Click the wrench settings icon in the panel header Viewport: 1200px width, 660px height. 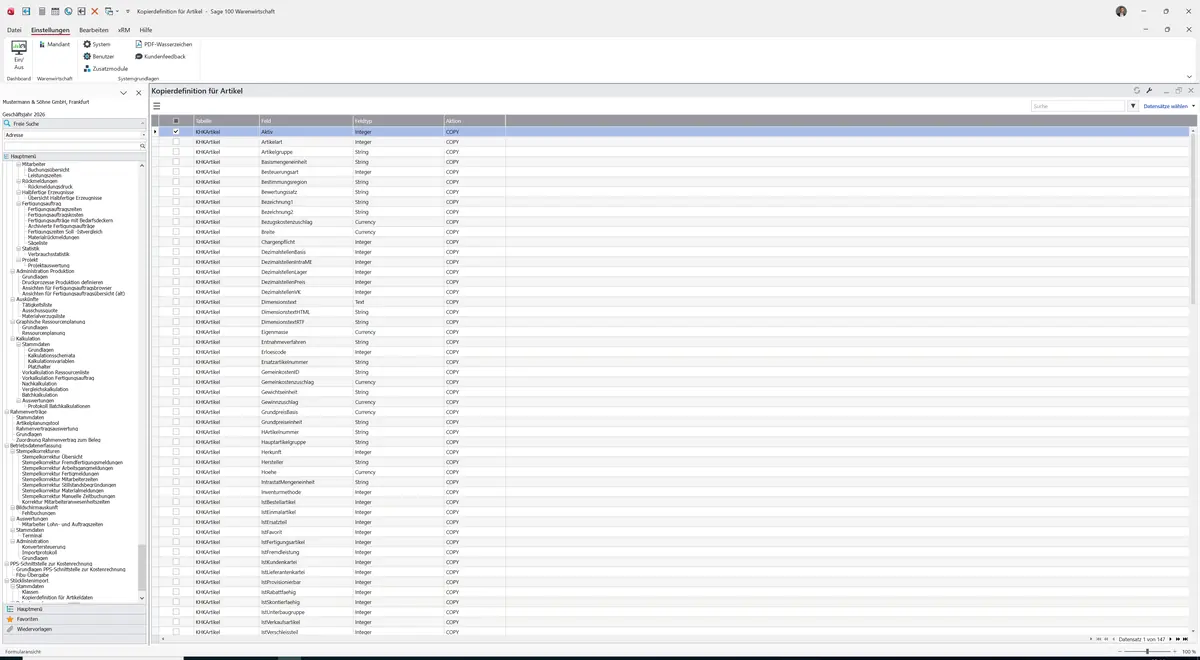(x=1149, y=91)
